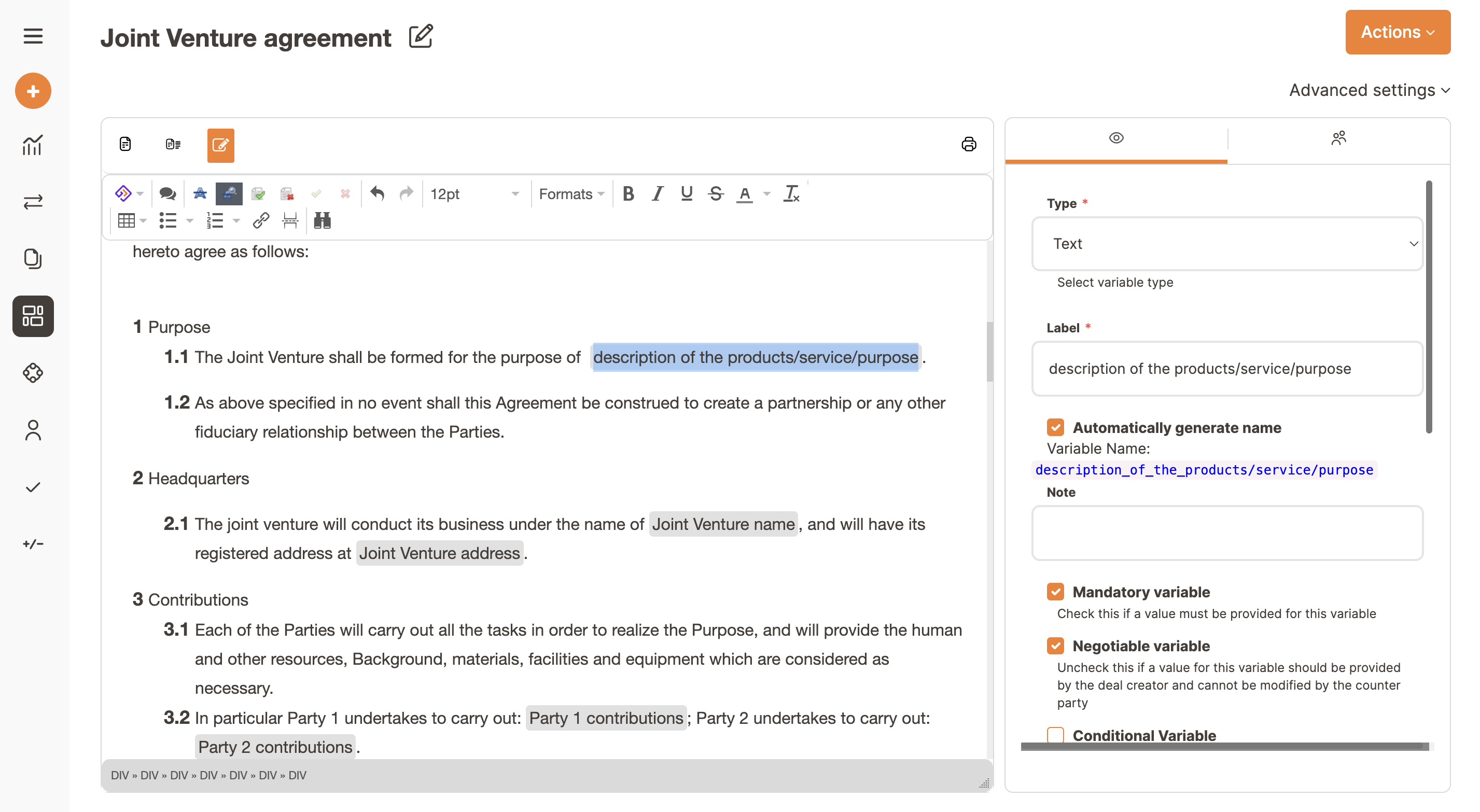The height and width of the screenshot is (812, 1480).
Task: Select the Joint Venture address variable
Action: [x=440, y=553]
